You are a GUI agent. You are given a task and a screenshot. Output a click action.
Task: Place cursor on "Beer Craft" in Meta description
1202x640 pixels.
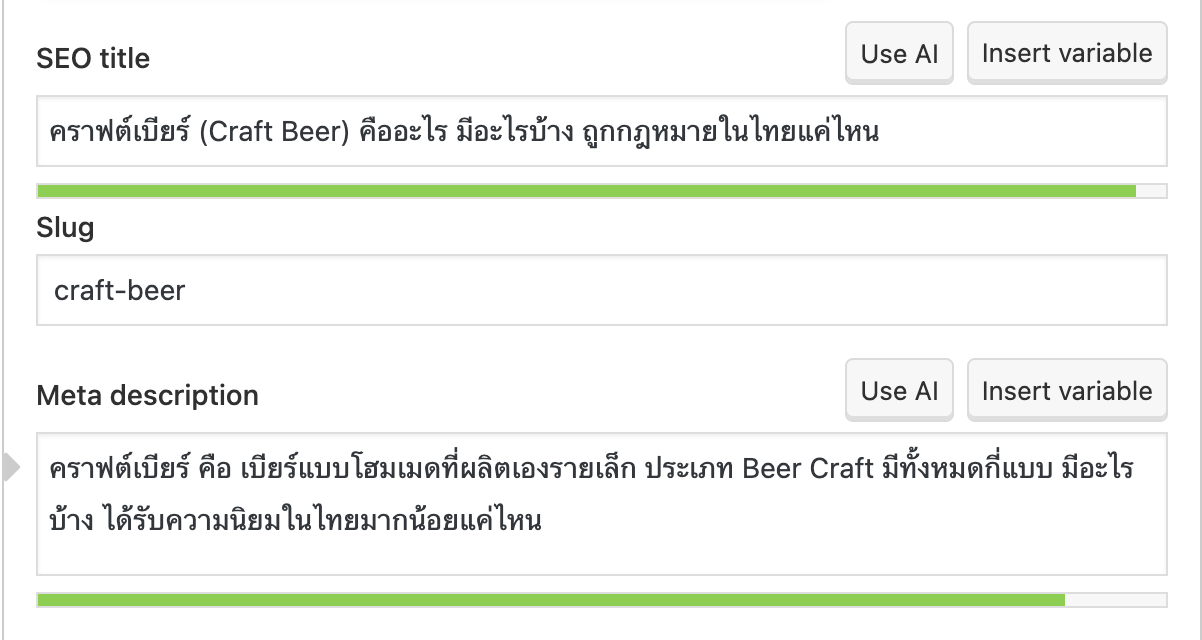[808, 469]
